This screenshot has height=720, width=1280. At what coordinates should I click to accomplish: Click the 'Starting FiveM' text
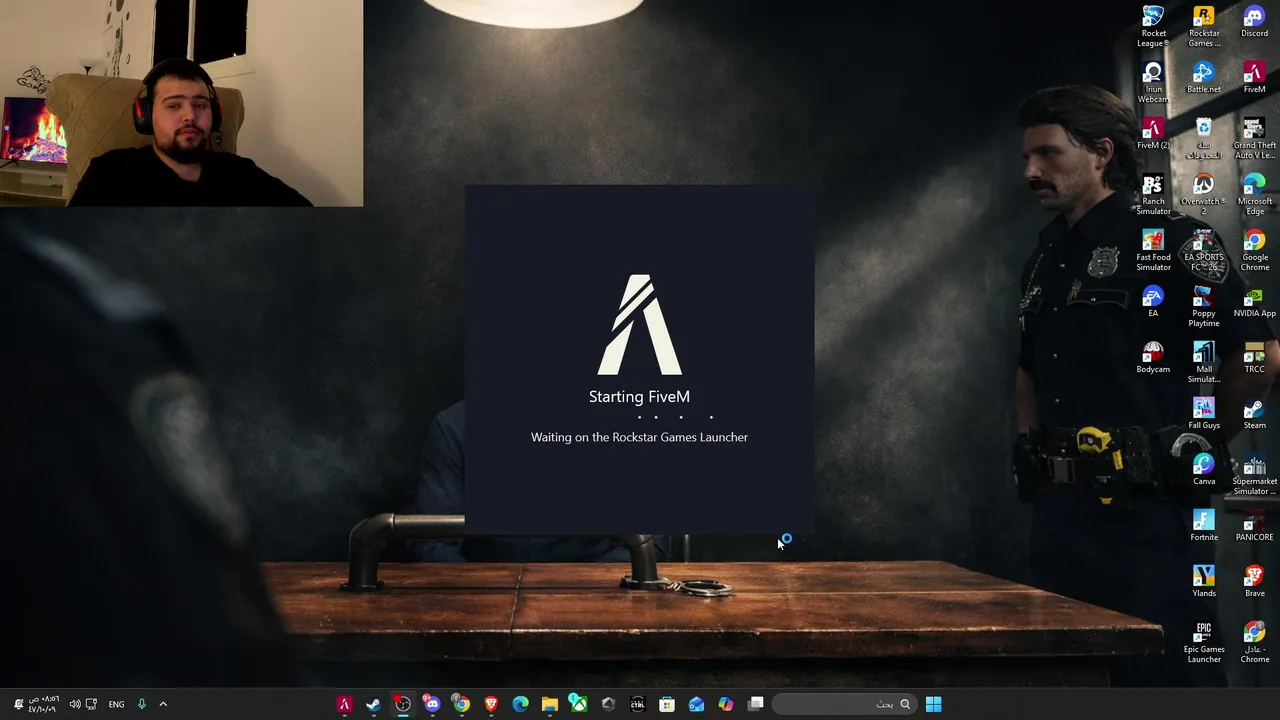tap(639, 396)
